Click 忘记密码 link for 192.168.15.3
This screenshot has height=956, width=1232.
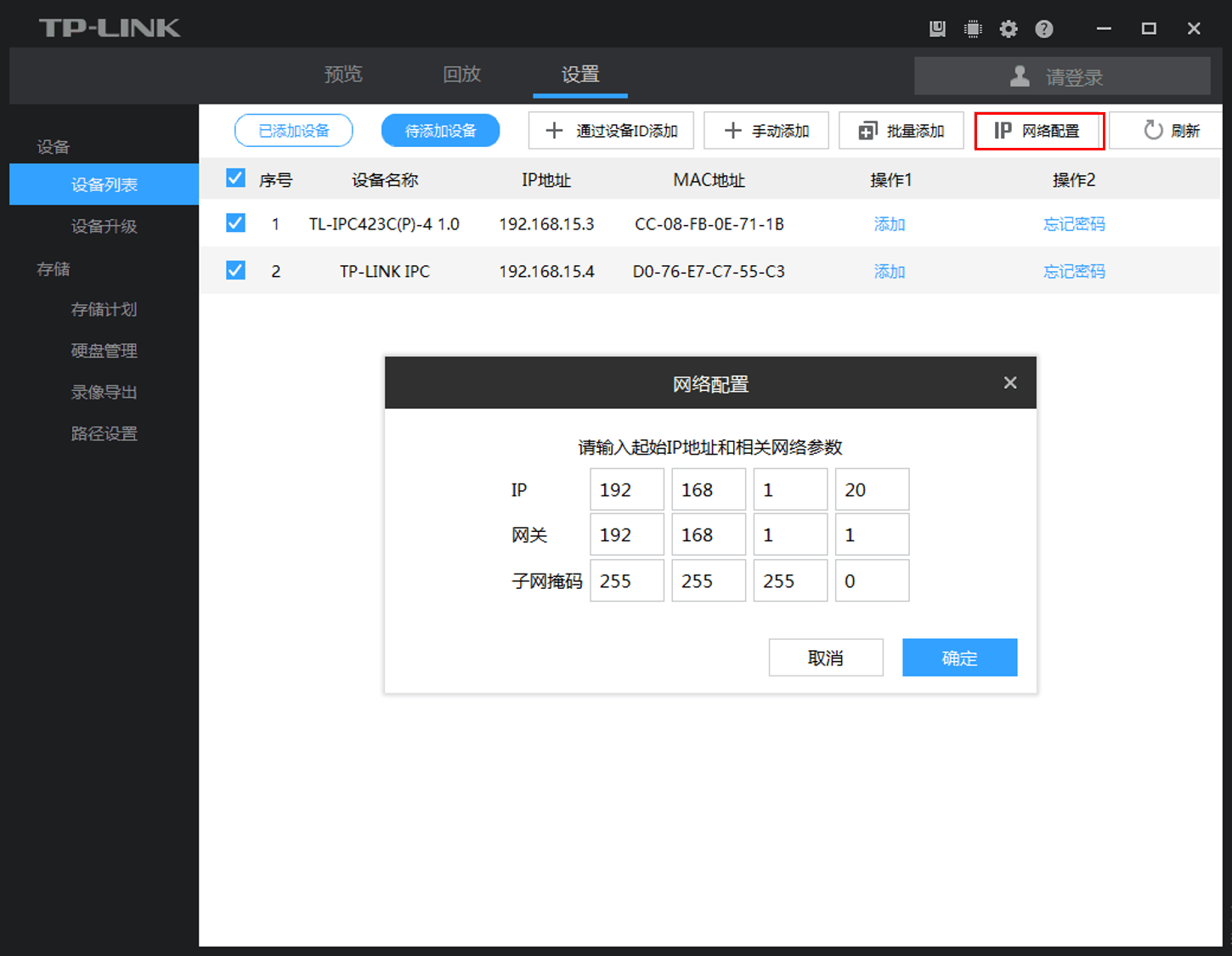pyautogui.click(x=1074, y=224)
